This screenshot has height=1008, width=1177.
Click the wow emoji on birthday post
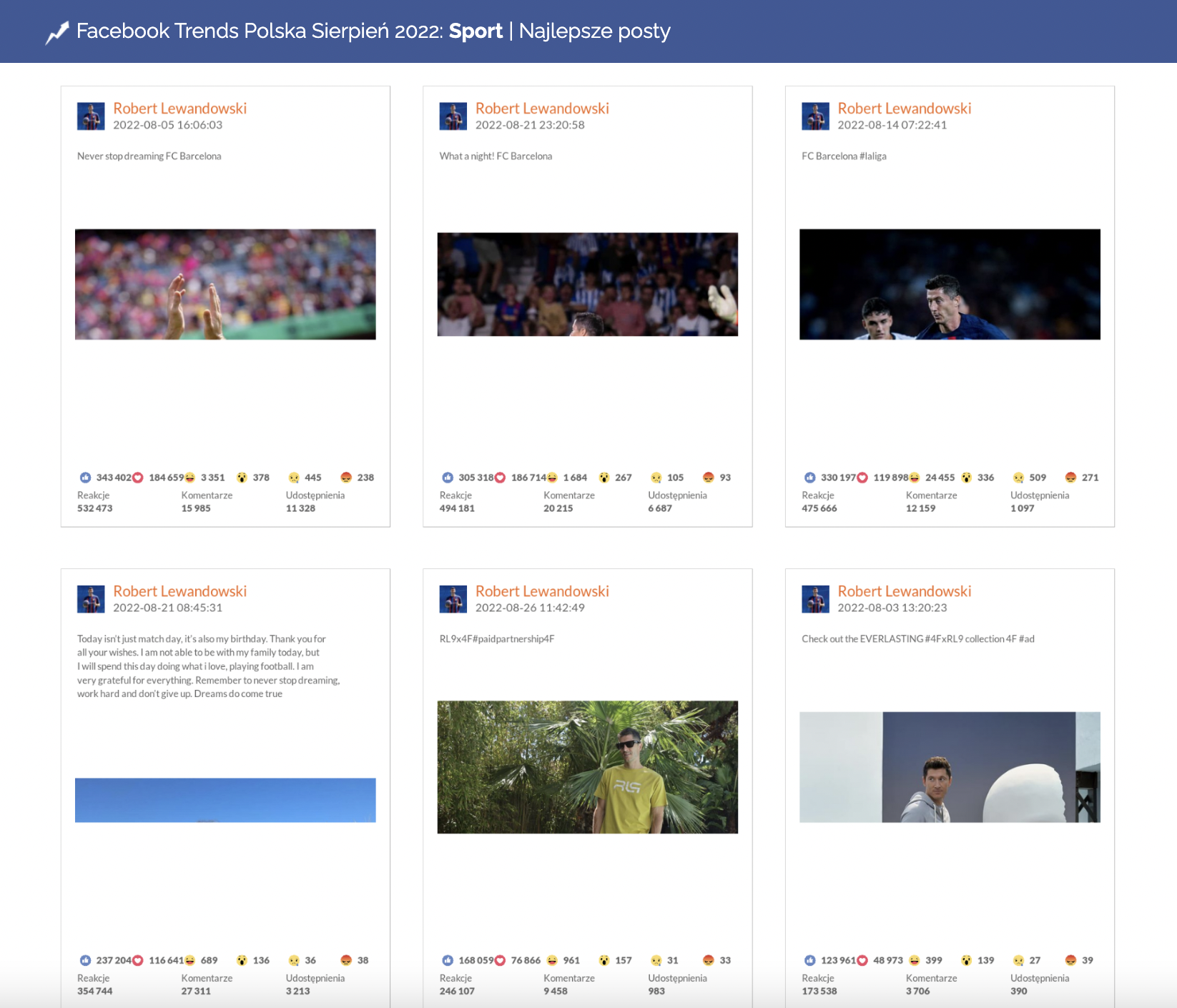tap(242, 960)
